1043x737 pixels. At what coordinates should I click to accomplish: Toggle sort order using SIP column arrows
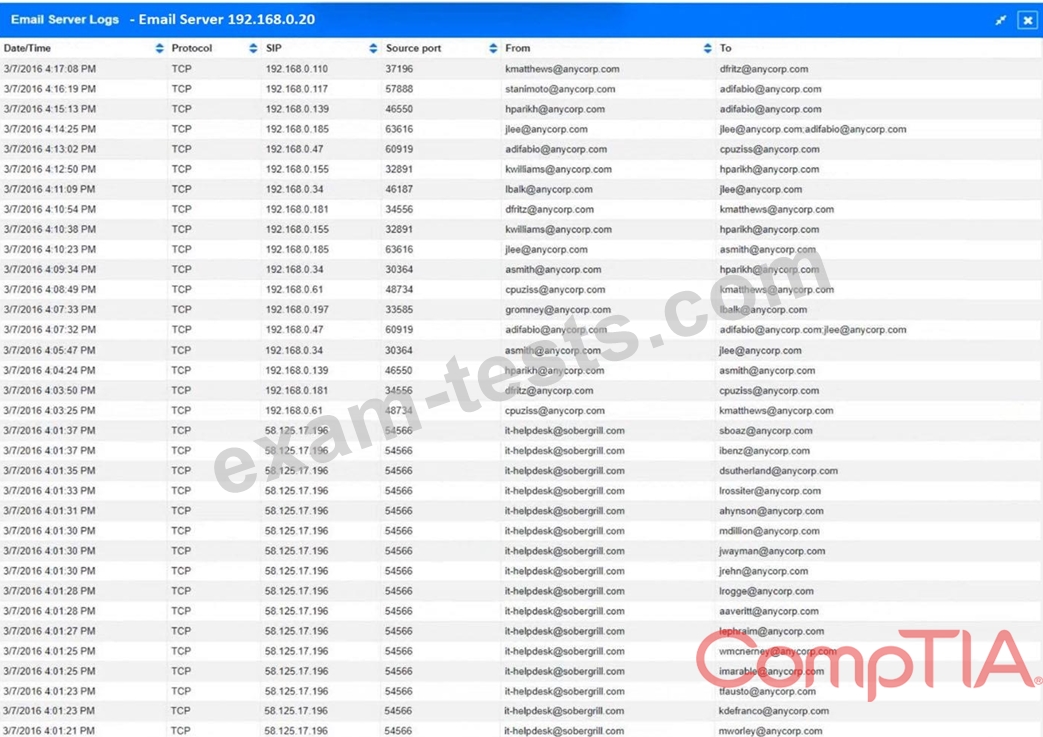(373, 48)
